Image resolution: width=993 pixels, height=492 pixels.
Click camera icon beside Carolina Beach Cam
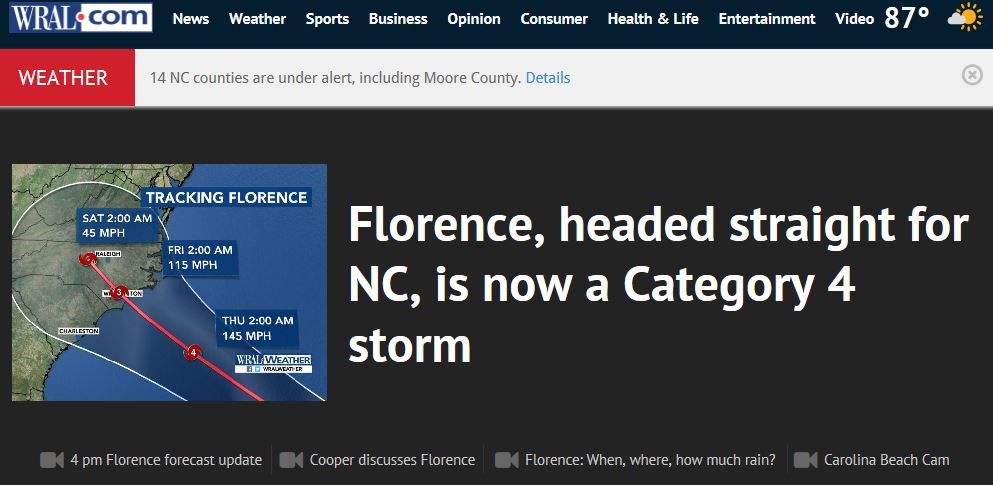[806, 460]
